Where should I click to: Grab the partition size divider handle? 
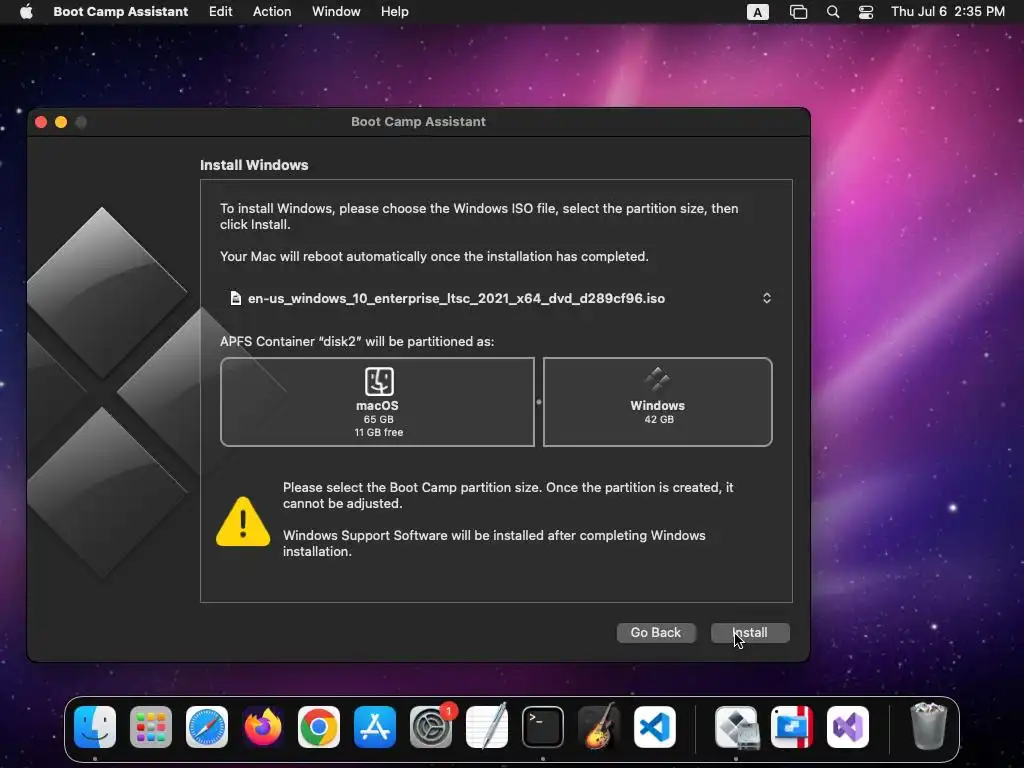point(539,402)
